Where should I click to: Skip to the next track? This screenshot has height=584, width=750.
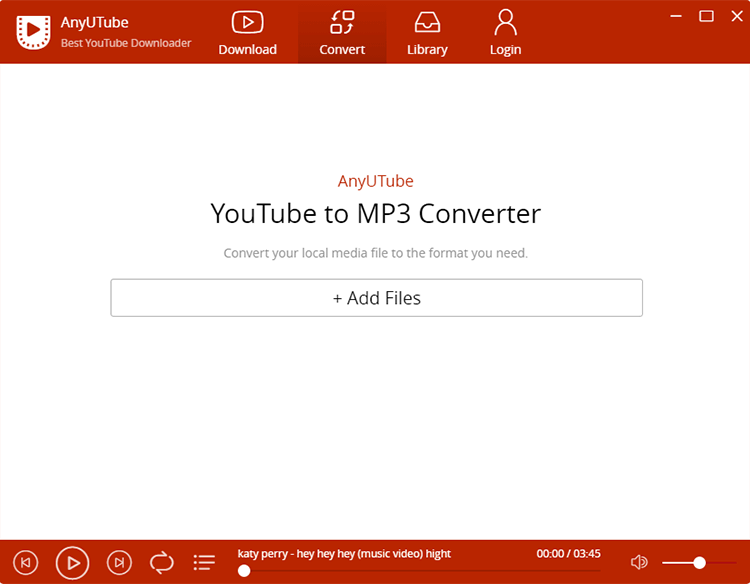pos(119,562)
